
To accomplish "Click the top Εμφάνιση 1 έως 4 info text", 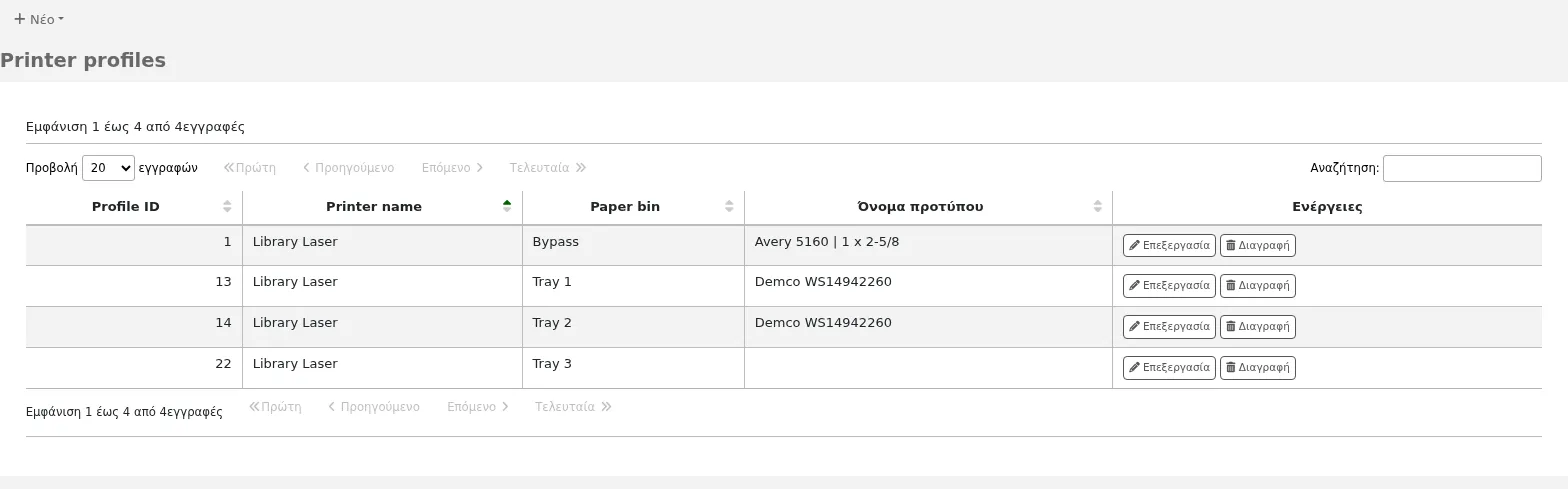I will (135, 127).
